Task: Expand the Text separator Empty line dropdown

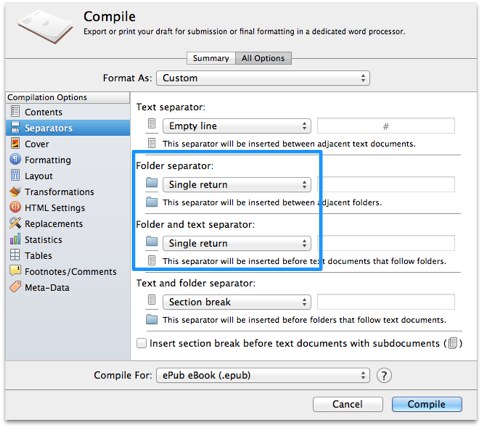Action: coord(237,126)
